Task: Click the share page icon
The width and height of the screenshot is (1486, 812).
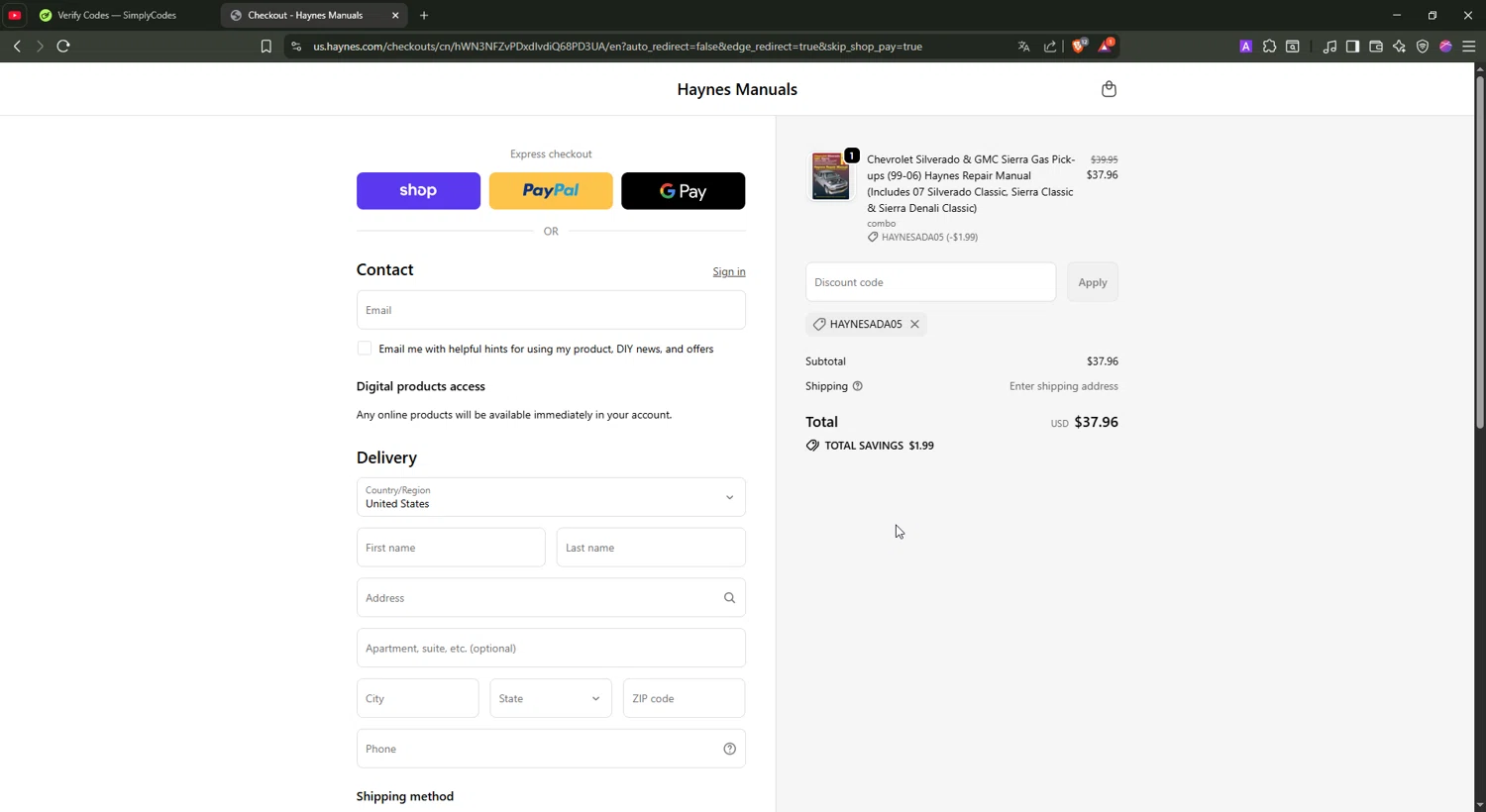Action: pyautogui.click(x=1050, y=47)
